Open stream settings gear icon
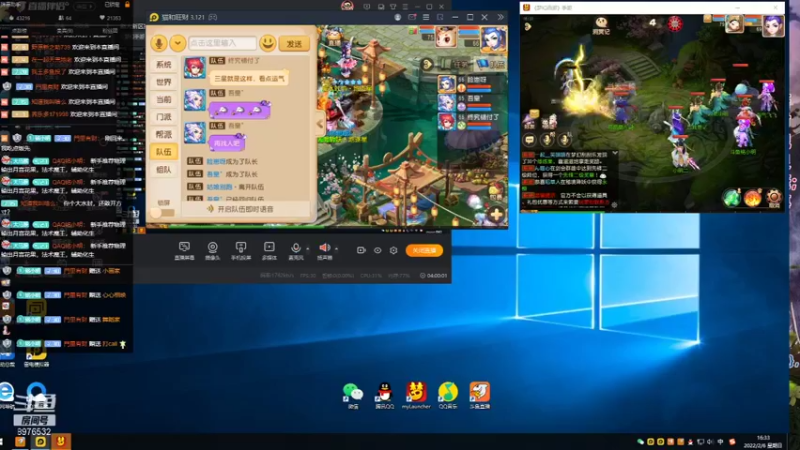Screen dimensions: 800x450 click(393, 250)
